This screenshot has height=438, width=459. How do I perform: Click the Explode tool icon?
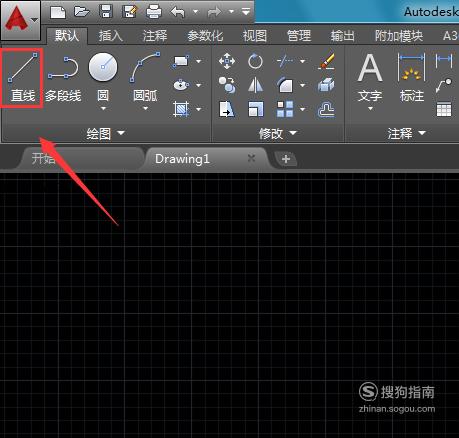(326, 85)
